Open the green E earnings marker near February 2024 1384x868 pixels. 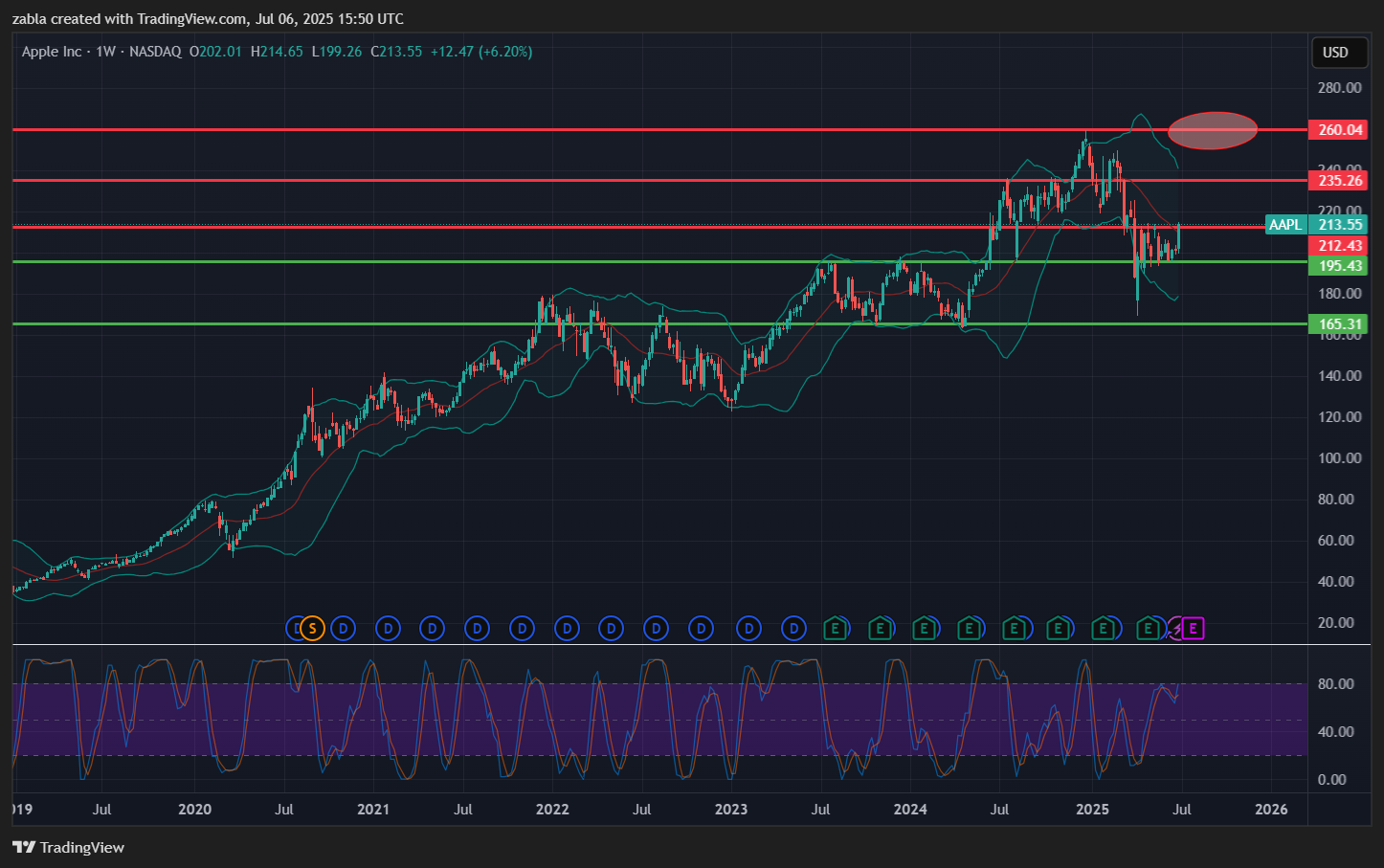click(x=924, y=629)
